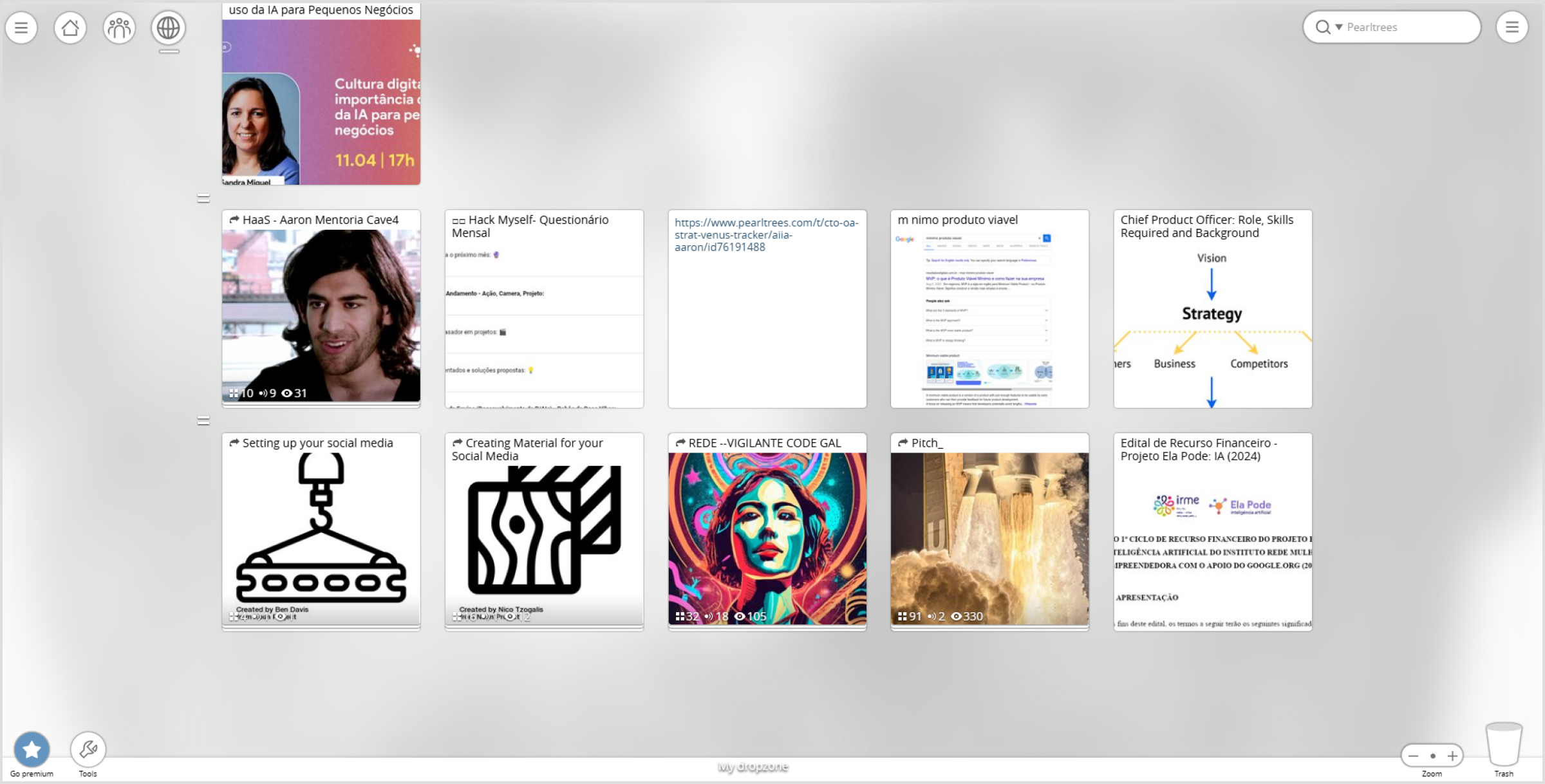Image resolution: width=1545 pixels, height=784 pixels.
Task: Click the Trash label
Action: tap(1504, 774)
